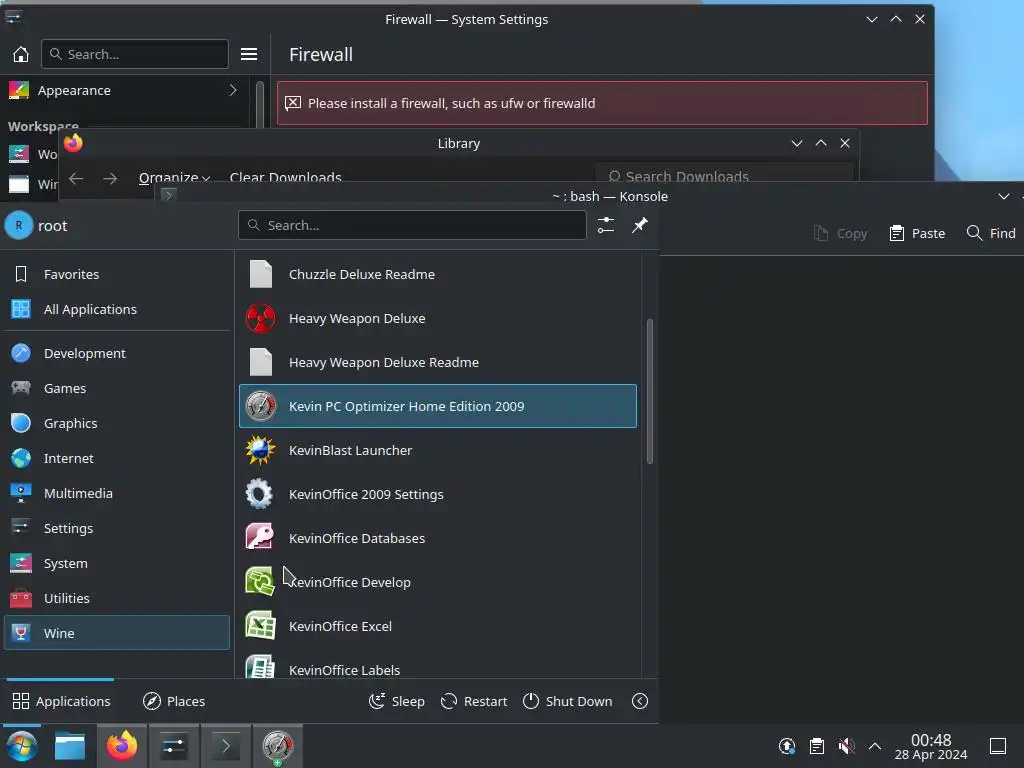Viewport: 1024px width, 768px height.
Task: Open Organize dropdown in Library window
Action: click(x=174, y=177)
